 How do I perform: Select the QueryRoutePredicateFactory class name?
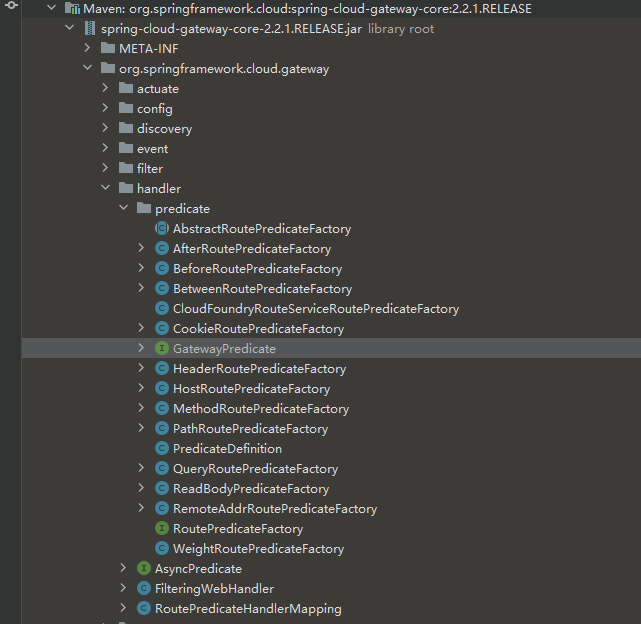(256, 469)
